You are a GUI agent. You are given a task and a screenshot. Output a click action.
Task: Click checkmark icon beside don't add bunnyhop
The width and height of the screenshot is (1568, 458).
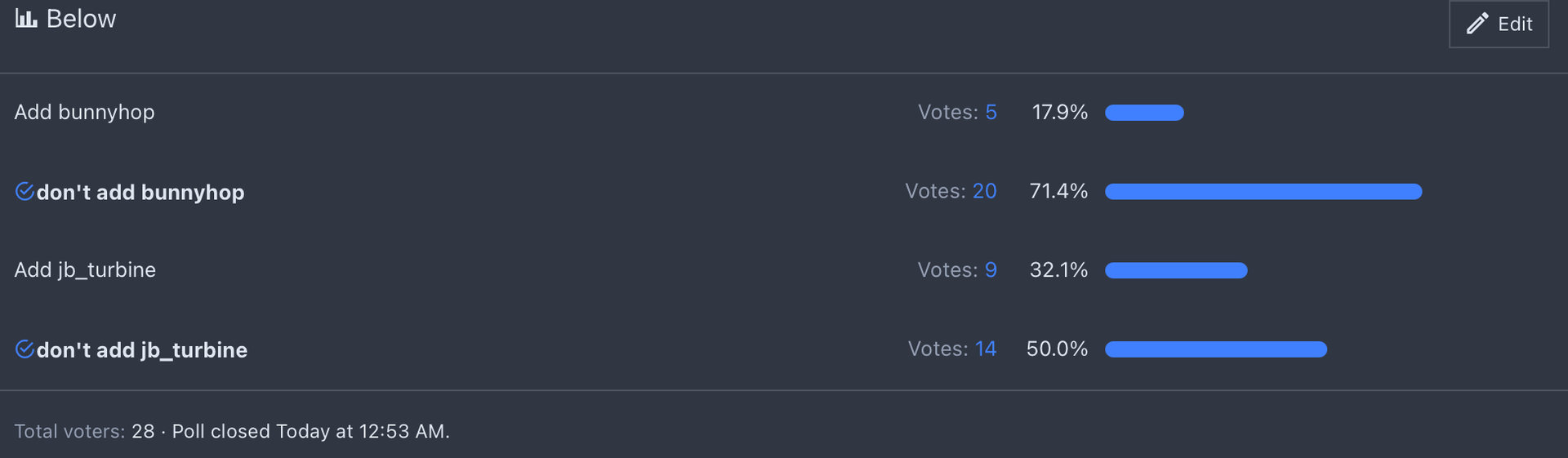[24, 192]
